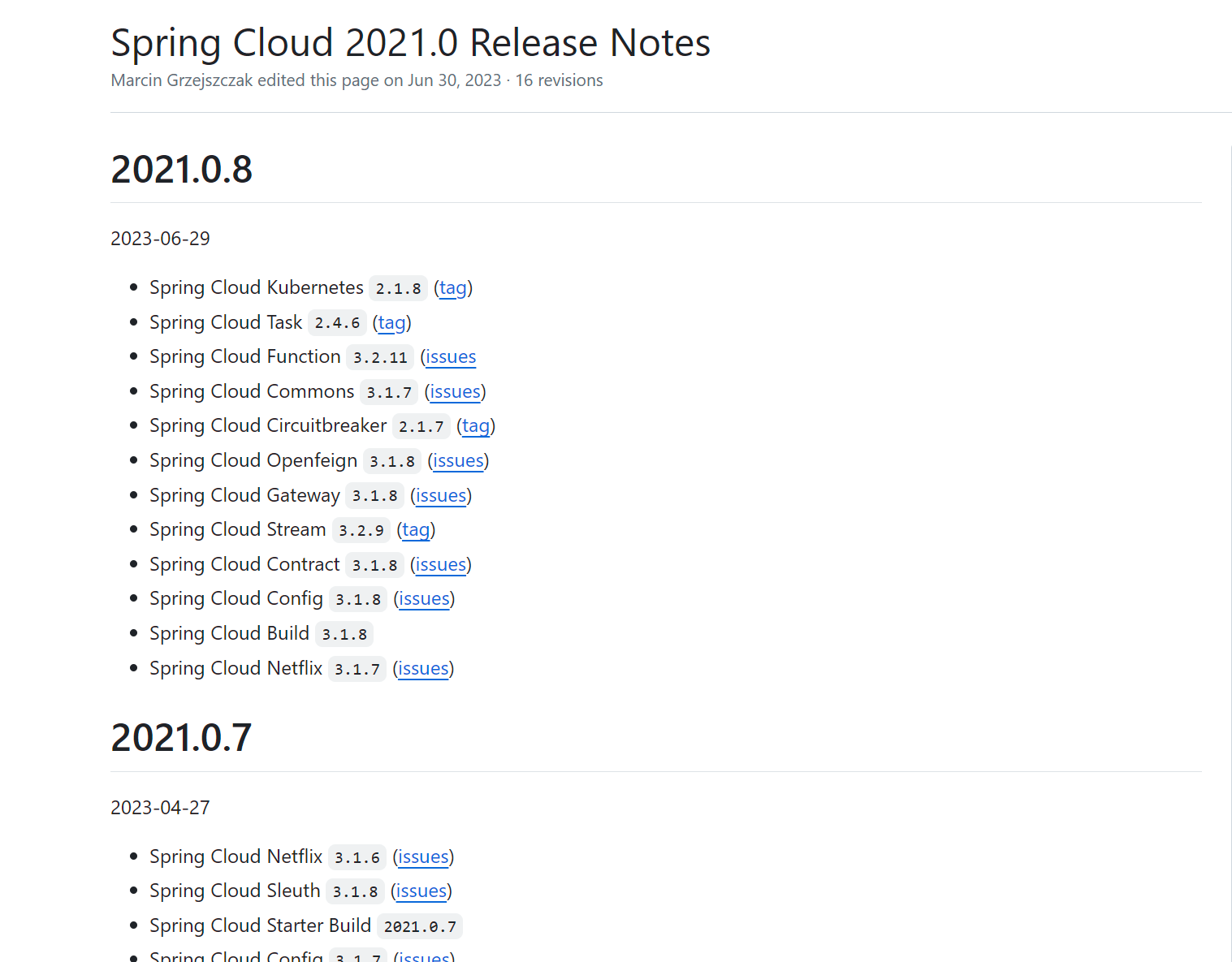This screenshot has width=1232, height=962.
Task: Click the Spring Cloud 2021.0 Release Notes title
Action: pyautogui.click(x=410, y=43)
